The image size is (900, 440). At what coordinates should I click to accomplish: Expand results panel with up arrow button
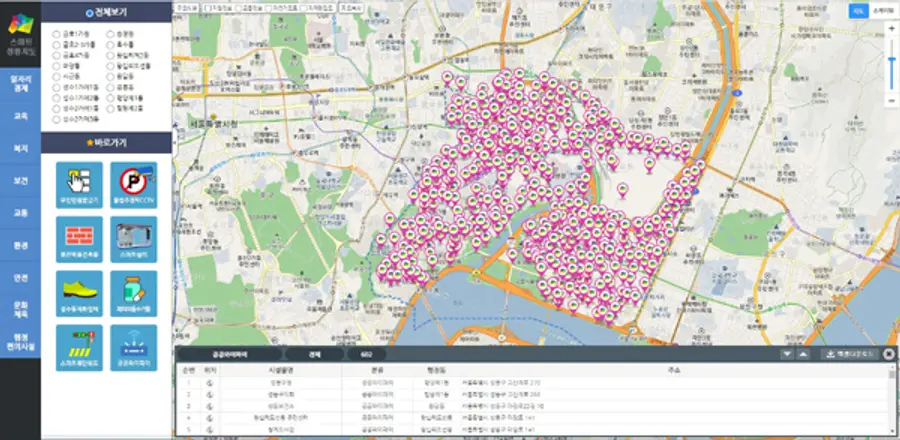tap(803, 354)
